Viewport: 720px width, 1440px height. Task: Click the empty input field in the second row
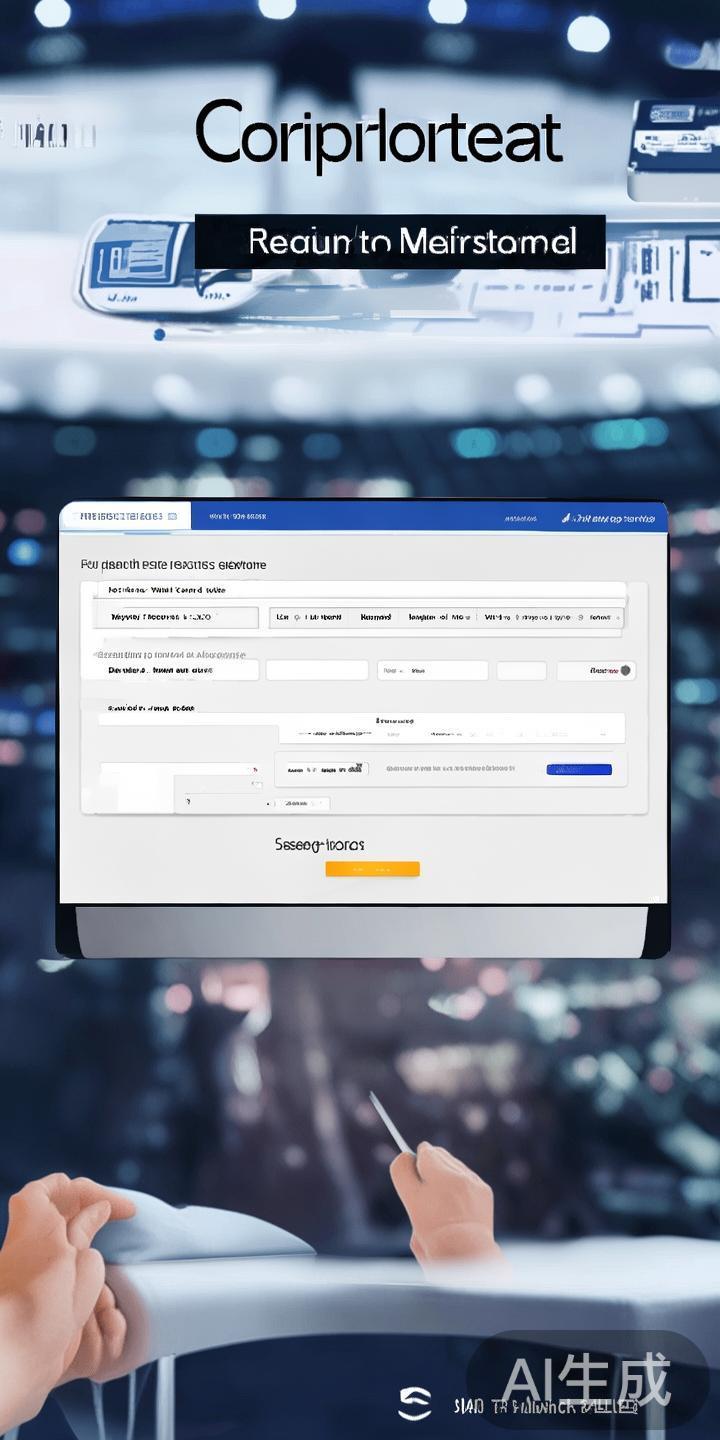coord(316,670)
